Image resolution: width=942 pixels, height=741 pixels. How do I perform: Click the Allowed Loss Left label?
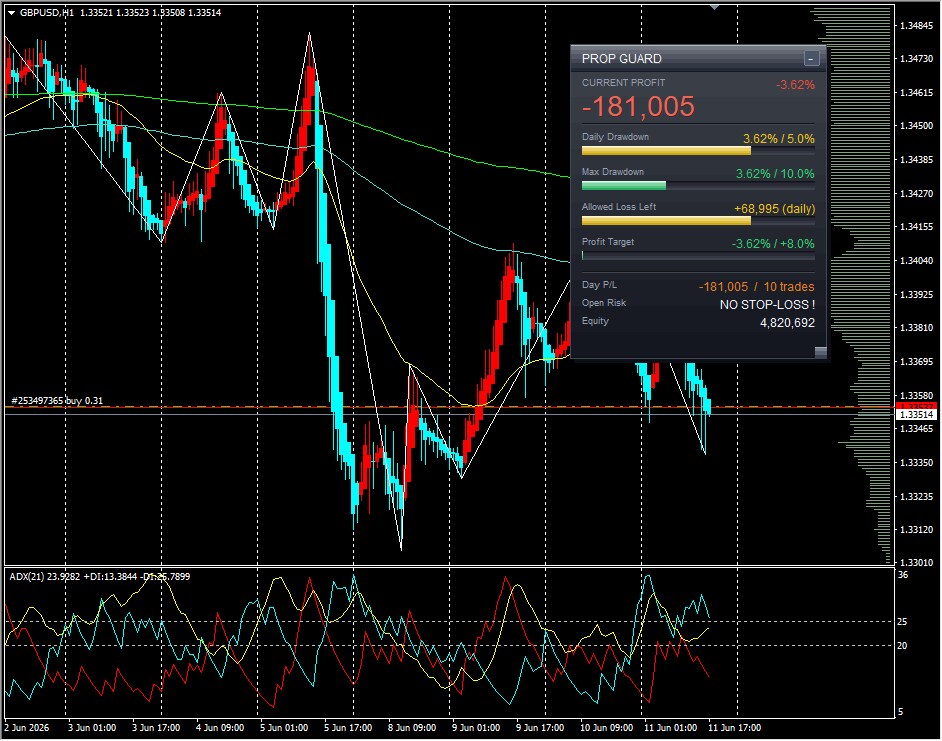(x=619, y=207)
